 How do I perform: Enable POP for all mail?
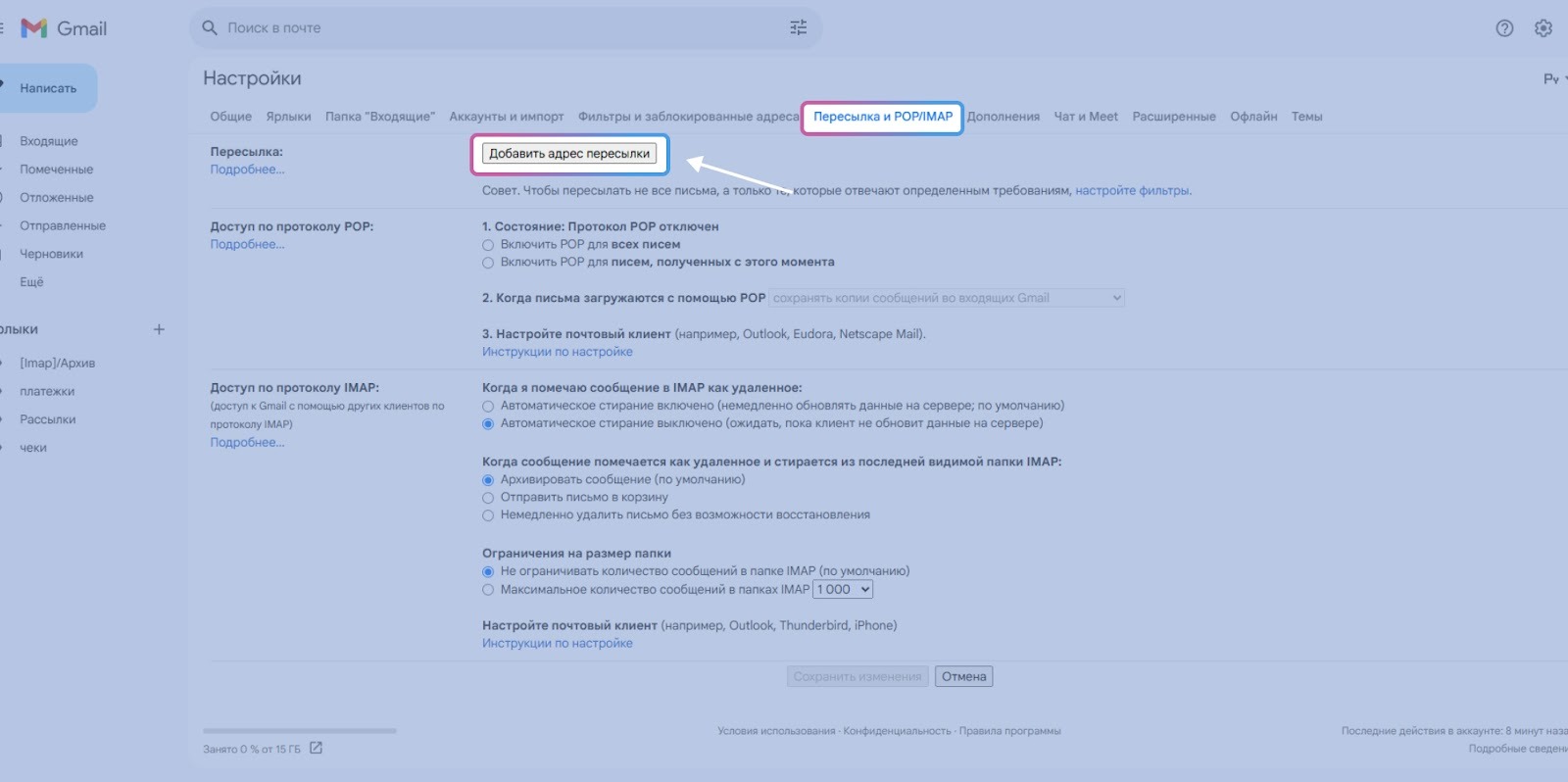pos(488,245)
